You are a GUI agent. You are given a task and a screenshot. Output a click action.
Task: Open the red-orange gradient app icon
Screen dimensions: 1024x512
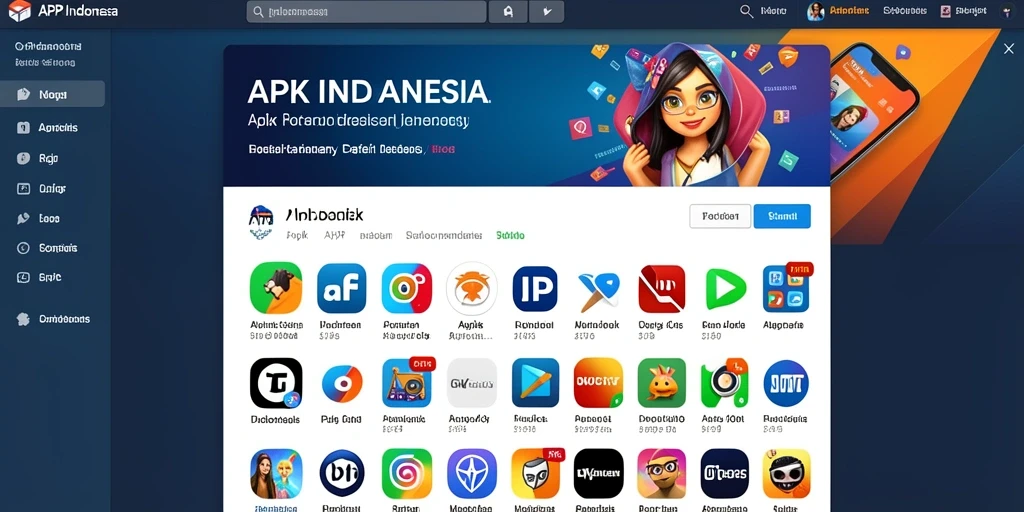point(598,383)
